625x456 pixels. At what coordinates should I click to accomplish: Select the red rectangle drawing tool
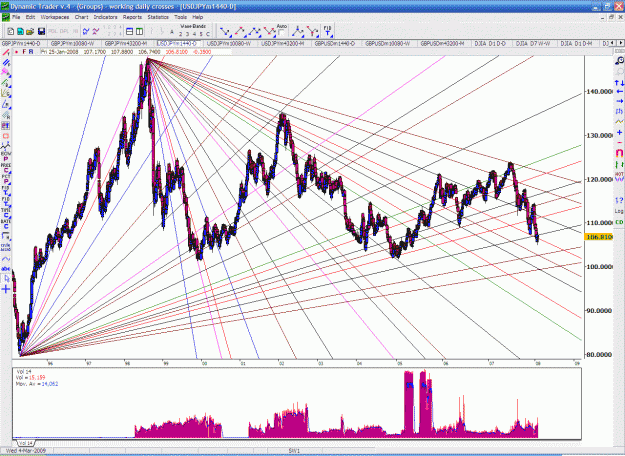(x=6, y=136)
